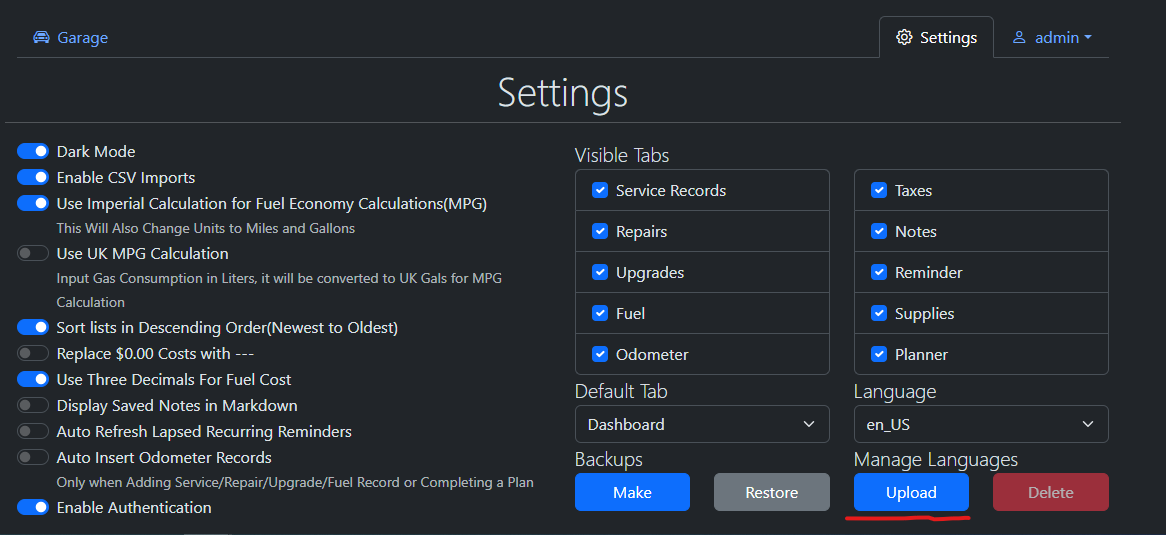Enable Use UK MPG Calculation switch
This screenshot has width=1166, height=535.
point(33,254)
